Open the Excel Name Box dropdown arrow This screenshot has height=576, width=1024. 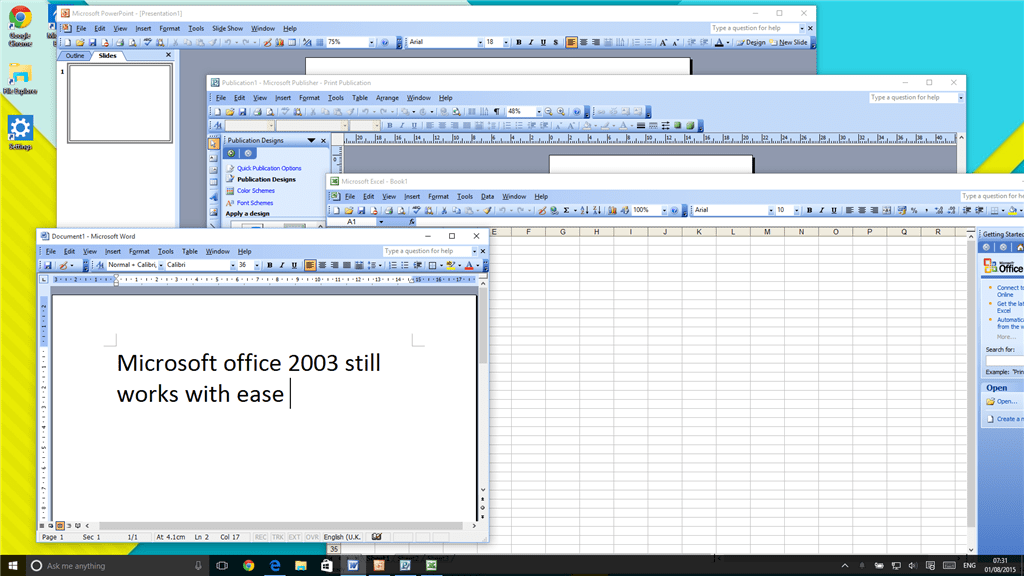(x=381, y=222)
